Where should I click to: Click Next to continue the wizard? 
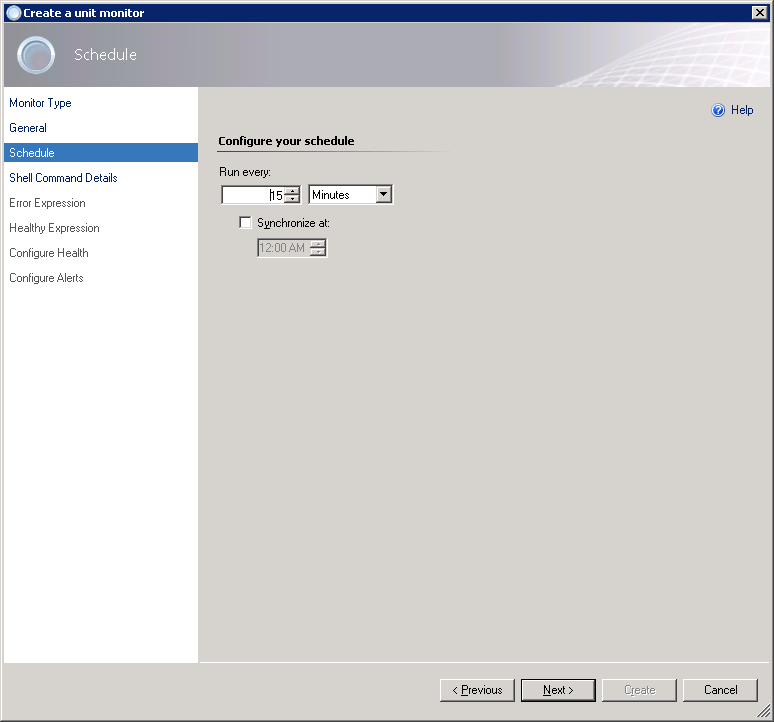558,690
